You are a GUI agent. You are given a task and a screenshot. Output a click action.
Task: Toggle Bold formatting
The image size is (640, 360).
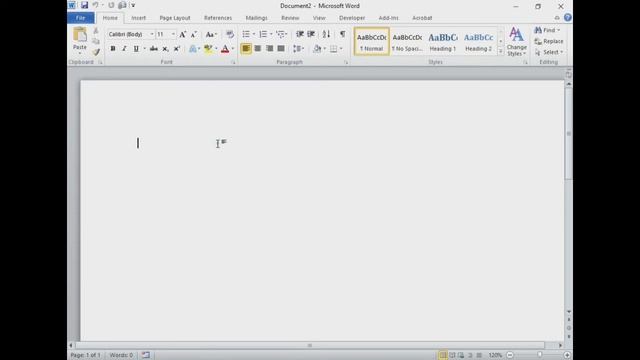[x=113, y=49]
